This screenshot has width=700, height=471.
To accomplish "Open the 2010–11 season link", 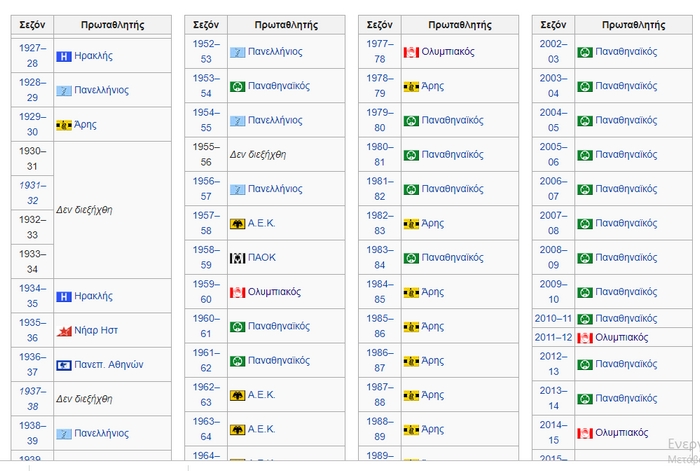I will tap(553, 319).
